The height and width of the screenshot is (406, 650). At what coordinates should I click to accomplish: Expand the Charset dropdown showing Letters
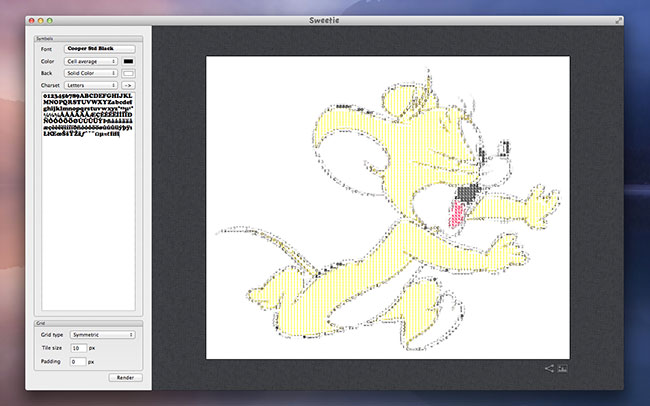(90, 87)
